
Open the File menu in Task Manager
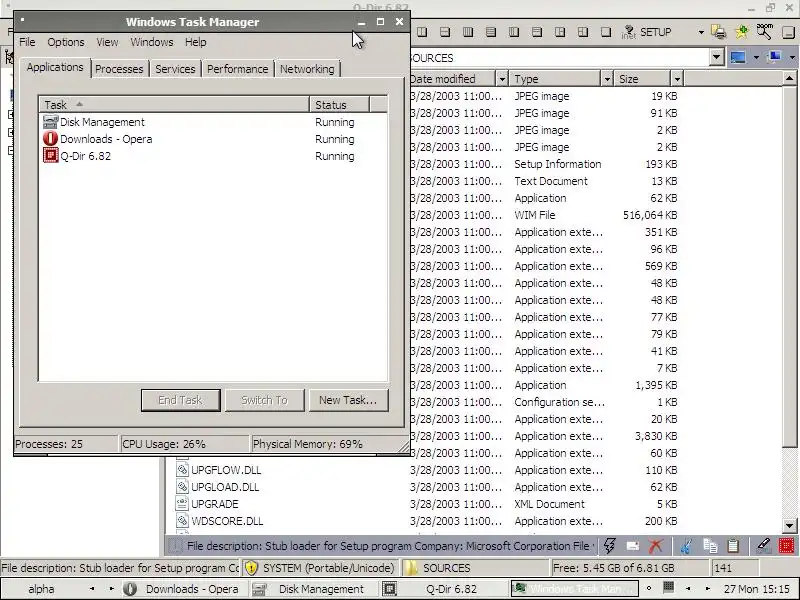pyautogui.click(x=27, y=42)
